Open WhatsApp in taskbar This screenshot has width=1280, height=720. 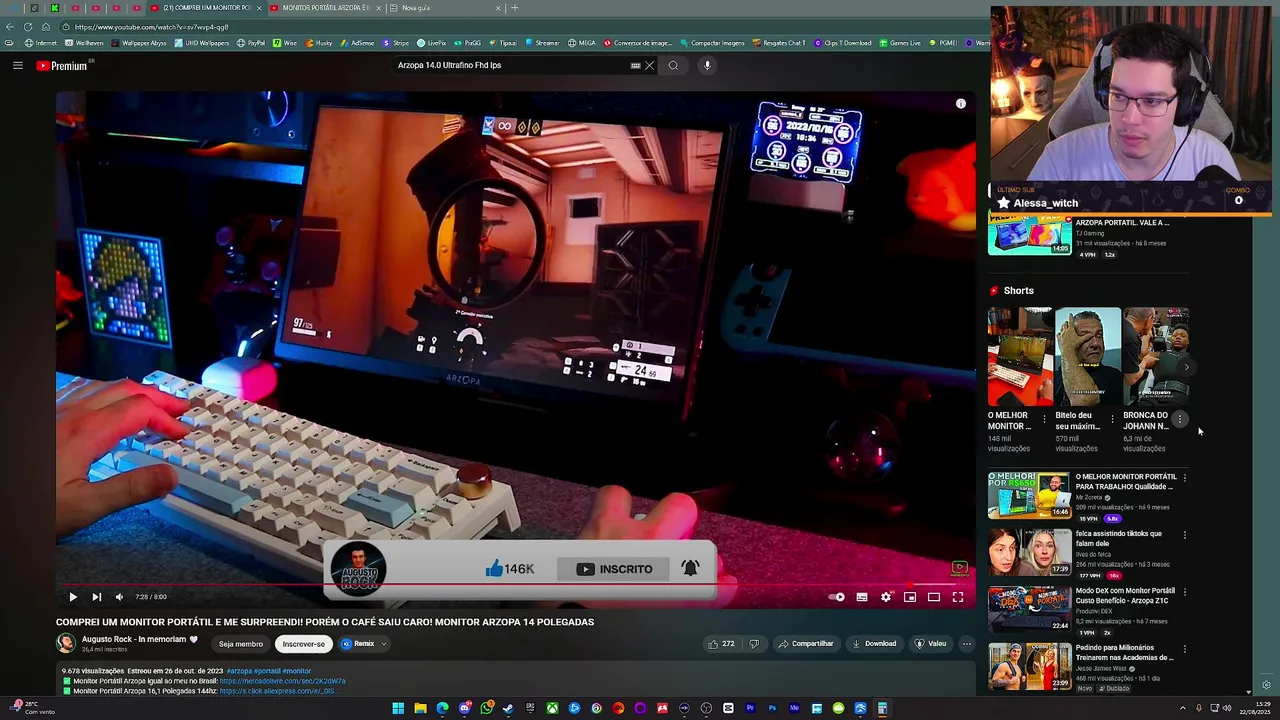coord(486,708)
